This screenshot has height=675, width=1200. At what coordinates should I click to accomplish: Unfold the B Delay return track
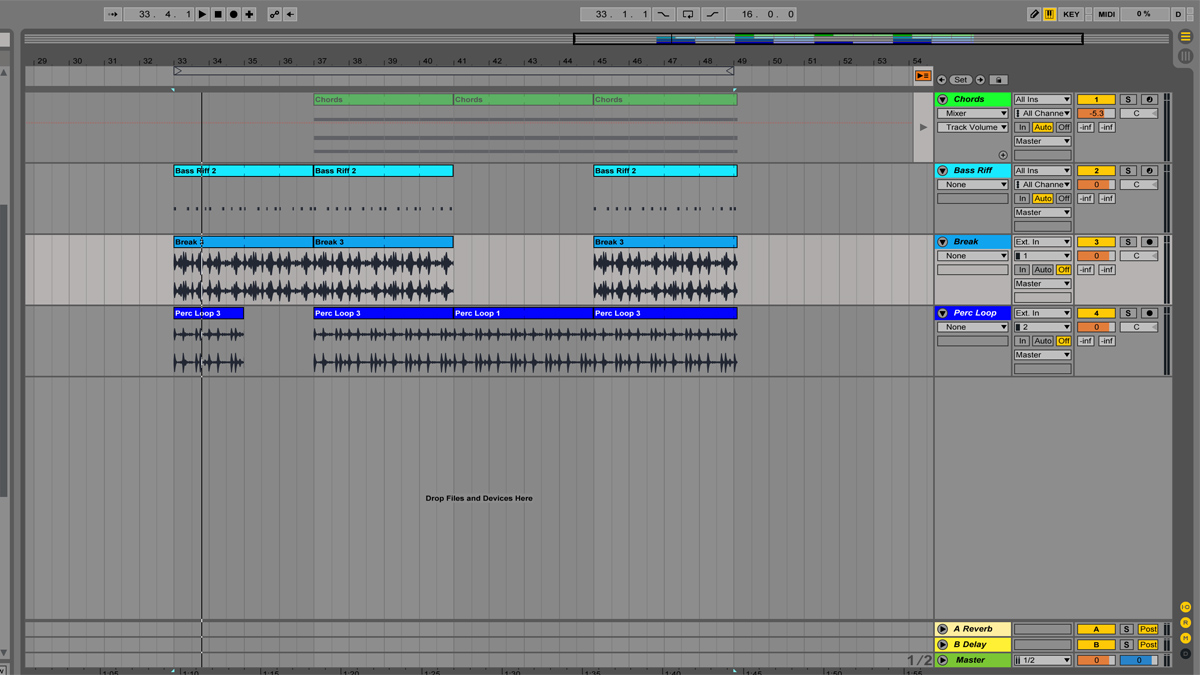tap(942, 645)
